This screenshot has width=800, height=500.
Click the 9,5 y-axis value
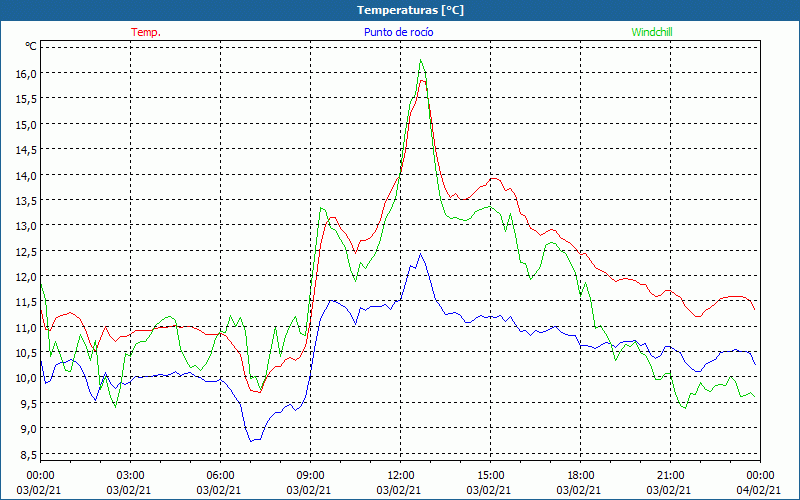click(28, 403)
